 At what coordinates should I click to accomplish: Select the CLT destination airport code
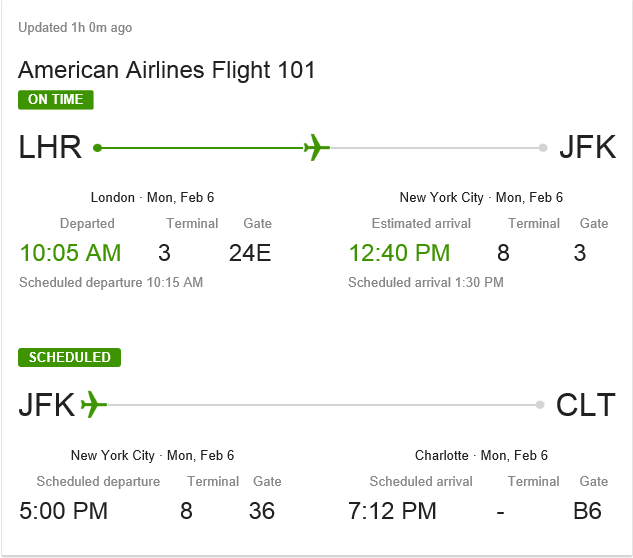[586, 405]
